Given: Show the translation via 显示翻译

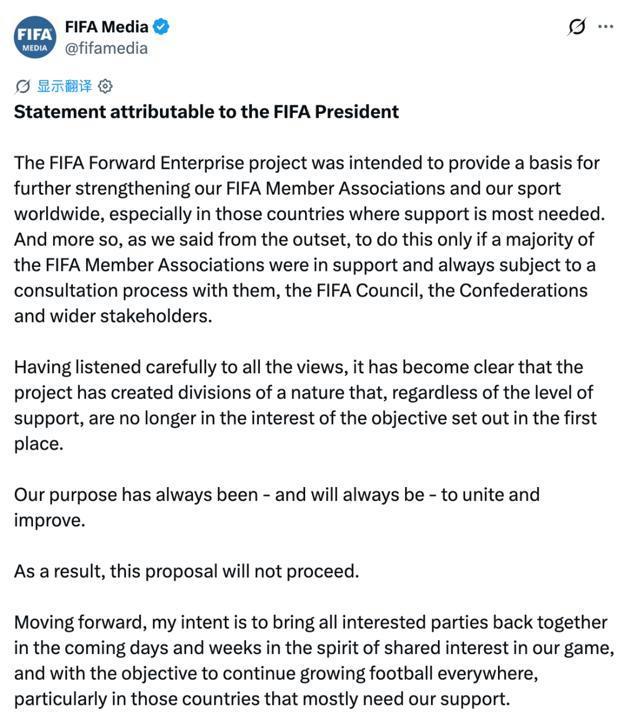Looking at the screenshot, I should (64, 86).
